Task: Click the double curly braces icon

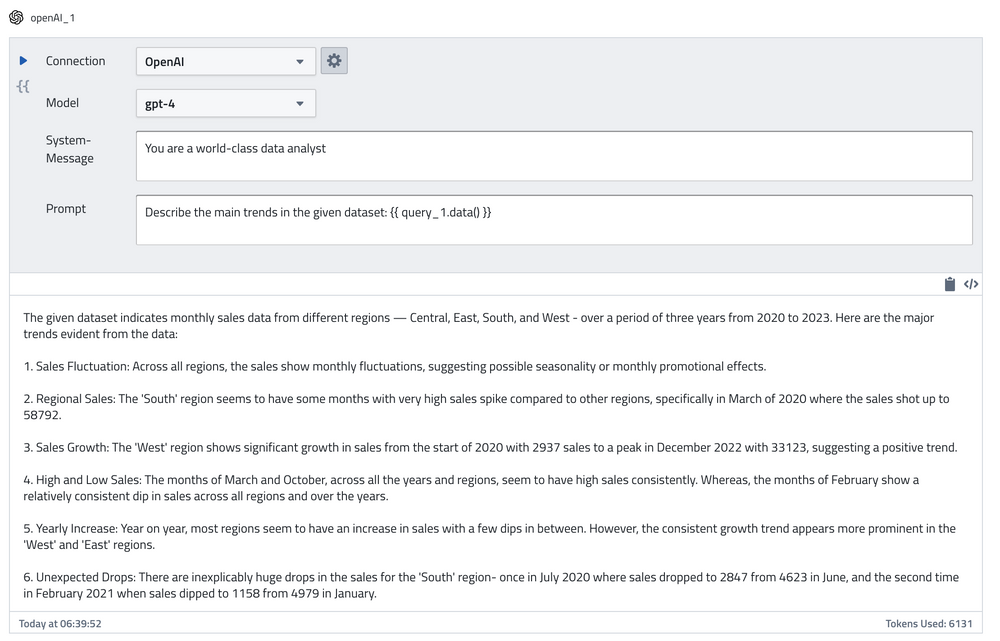Action: point(23,87)
